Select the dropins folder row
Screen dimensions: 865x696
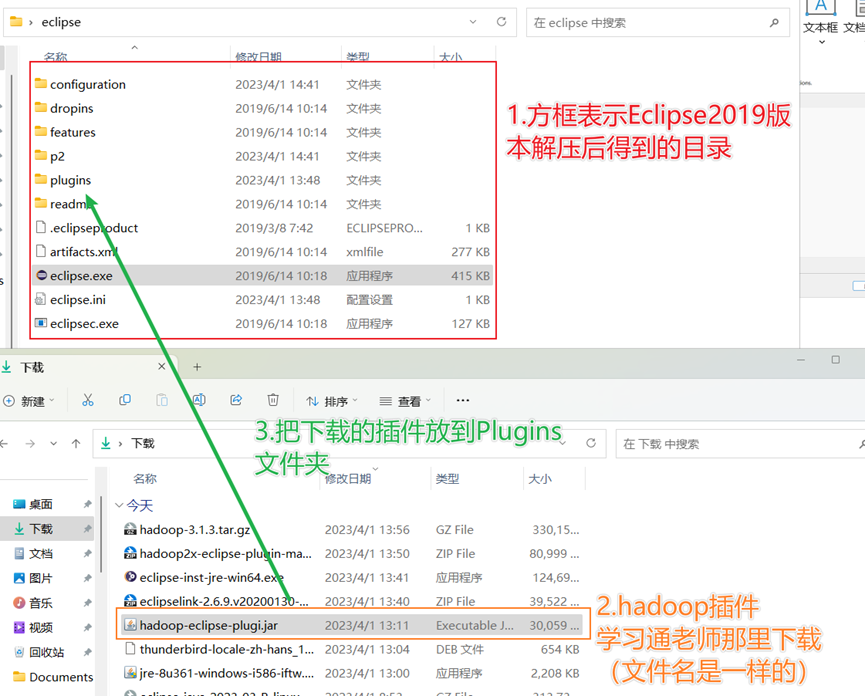tap(263, 108)
